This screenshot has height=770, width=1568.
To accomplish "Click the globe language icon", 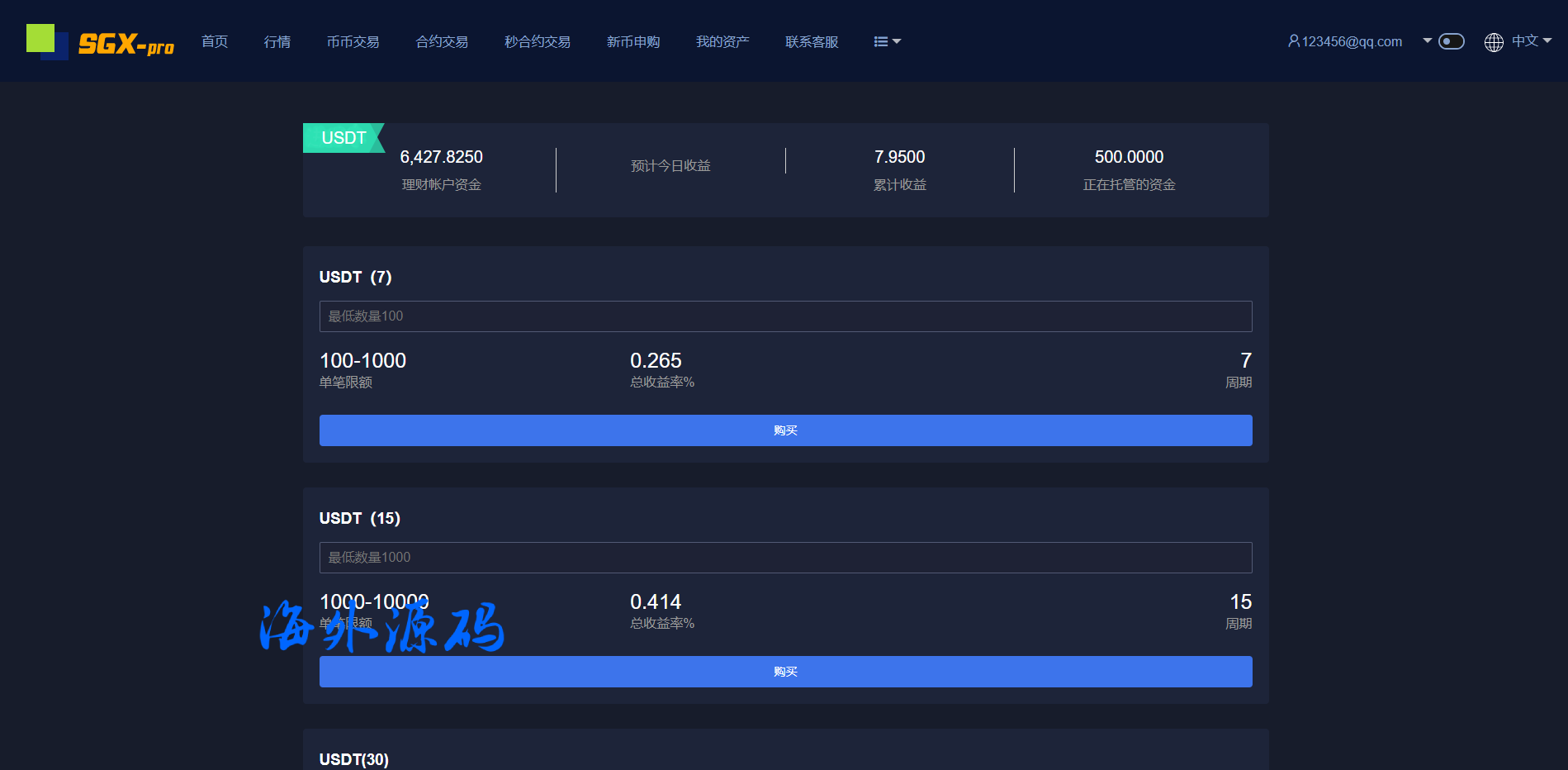I will tap(1493, 42).
